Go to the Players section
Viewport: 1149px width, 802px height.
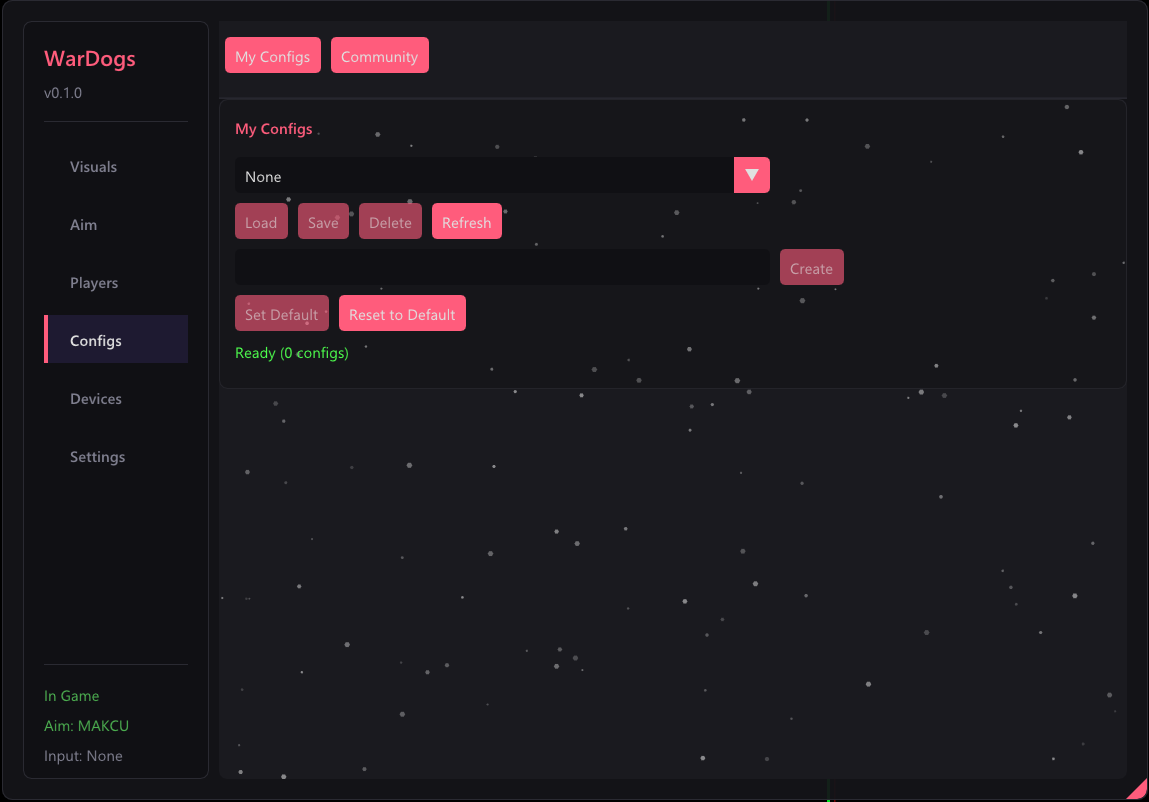click(x=116, y=282)
